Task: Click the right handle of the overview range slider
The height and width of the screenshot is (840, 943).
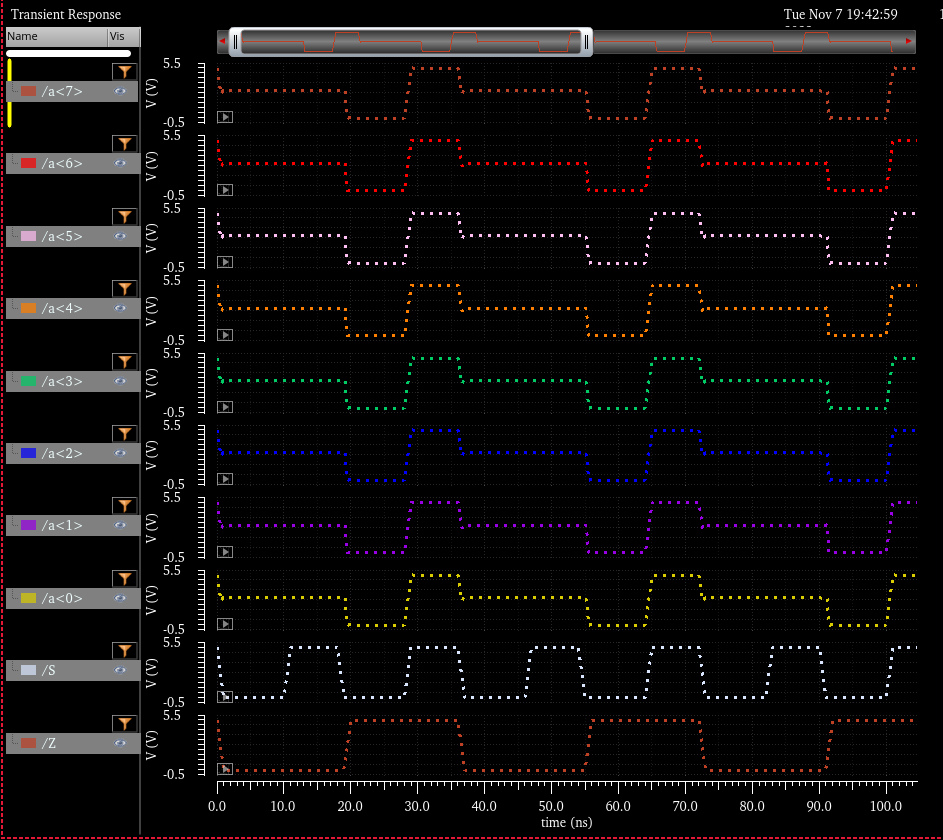Action: (x=586, y=42)
